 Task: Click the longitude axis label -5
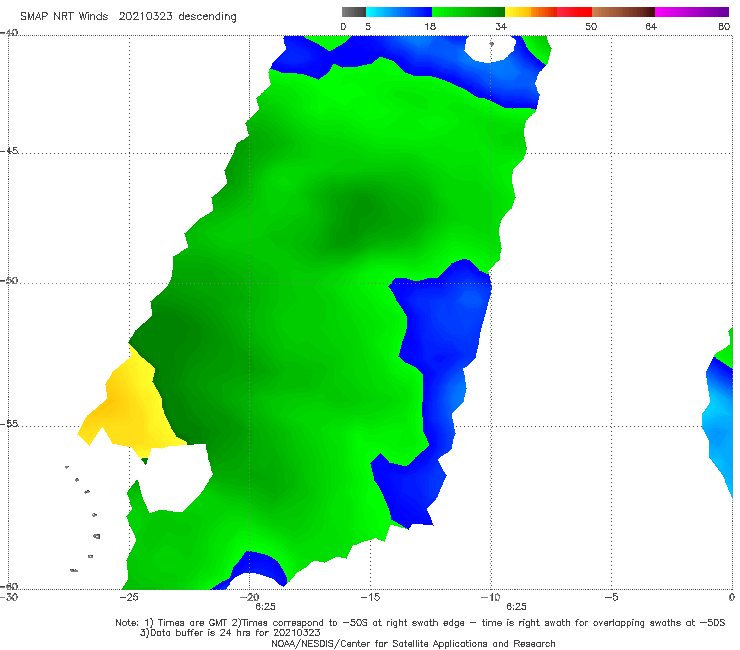(x=612, y=597)
